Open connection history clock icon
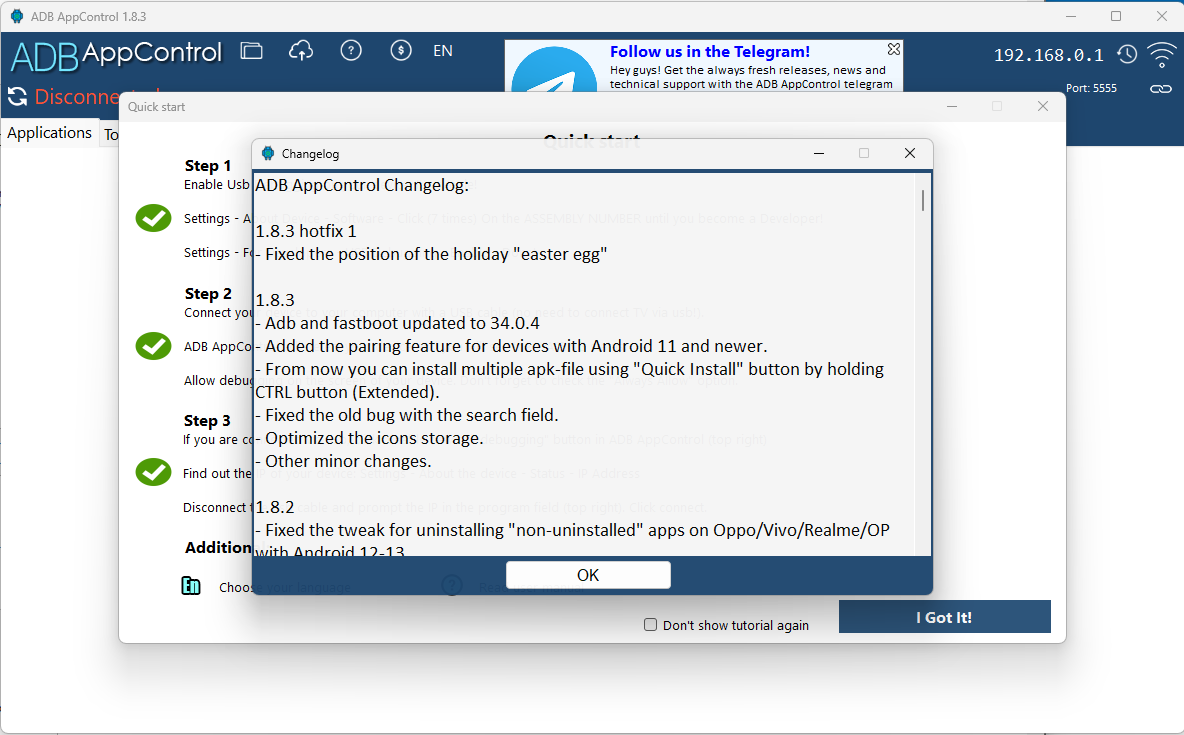1184x735 pixels. click(x=1127, y=54)
